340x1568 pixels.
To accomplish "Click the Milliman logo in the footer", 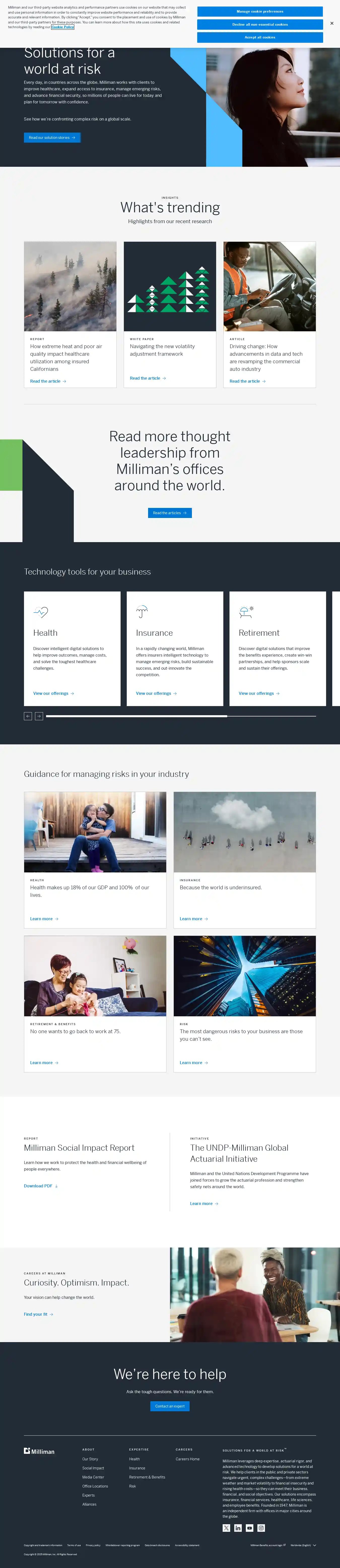I will pos(39,1451).
